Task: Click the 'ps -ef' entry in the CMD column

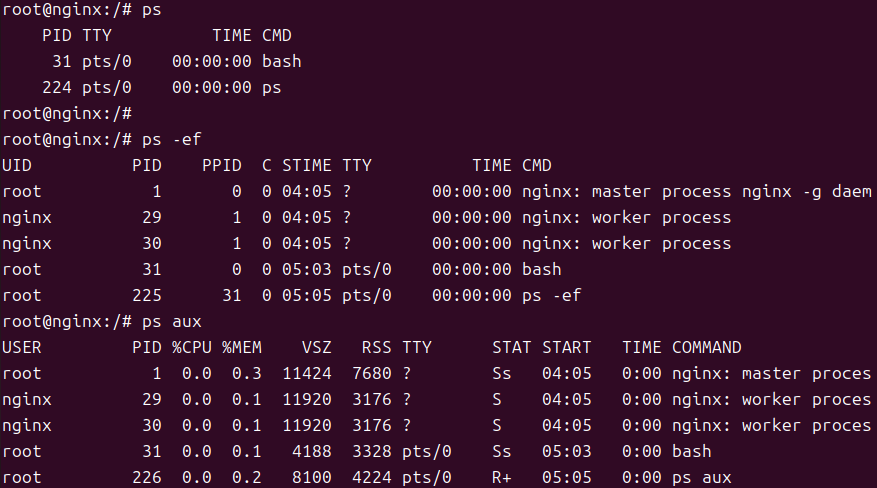Action: 551,296
